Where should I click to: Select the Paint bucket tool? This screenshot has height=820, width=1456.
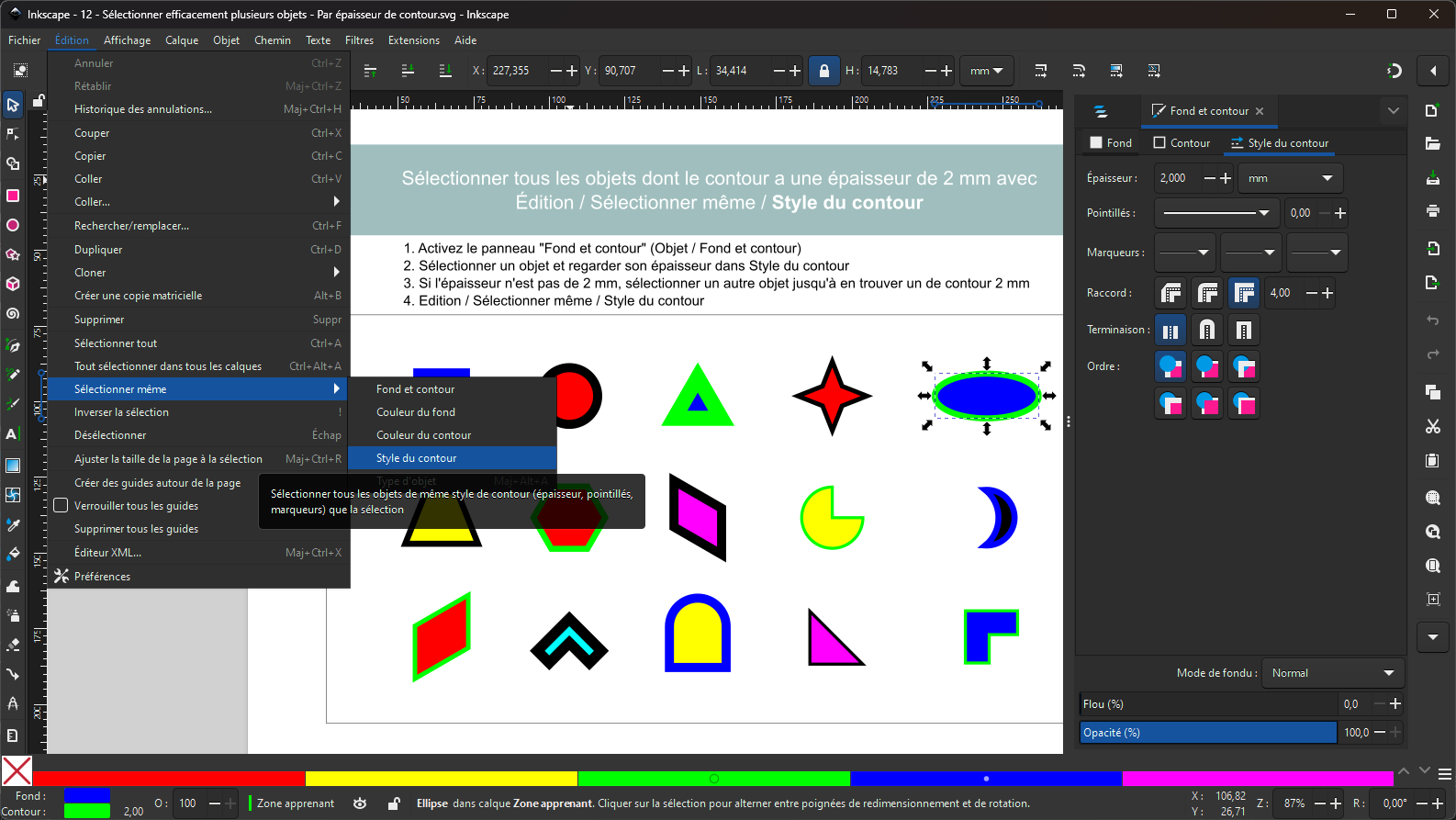[13, 555]
